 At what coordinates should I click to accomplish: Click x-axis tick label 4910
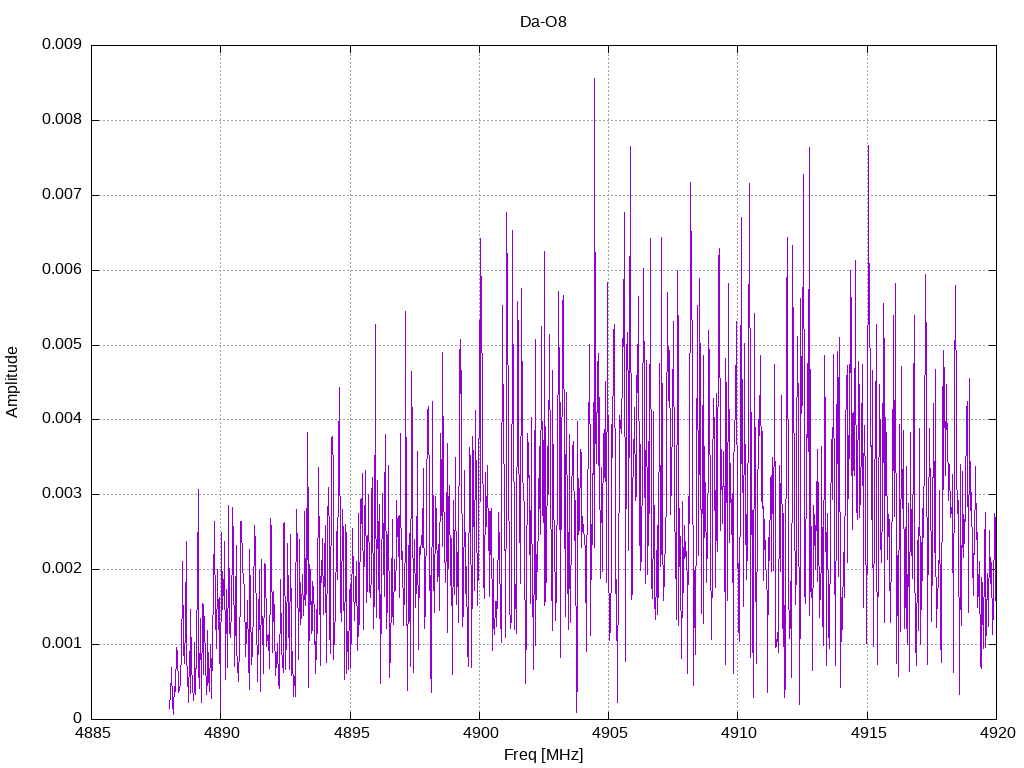[738, 733]
